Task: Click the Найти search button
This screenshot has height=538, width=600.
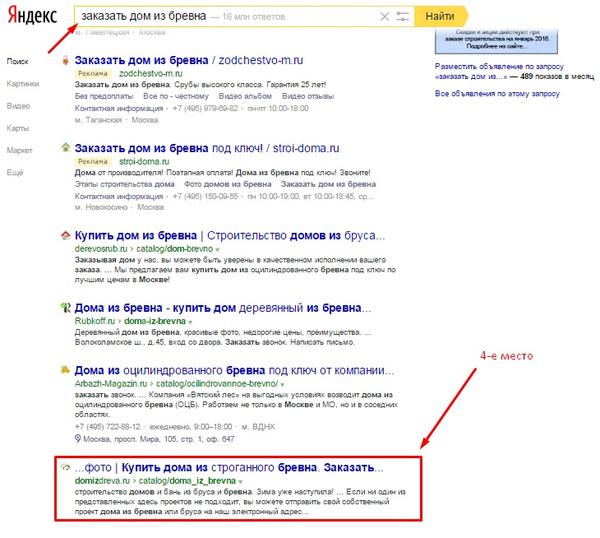Action: click(440, 16)
